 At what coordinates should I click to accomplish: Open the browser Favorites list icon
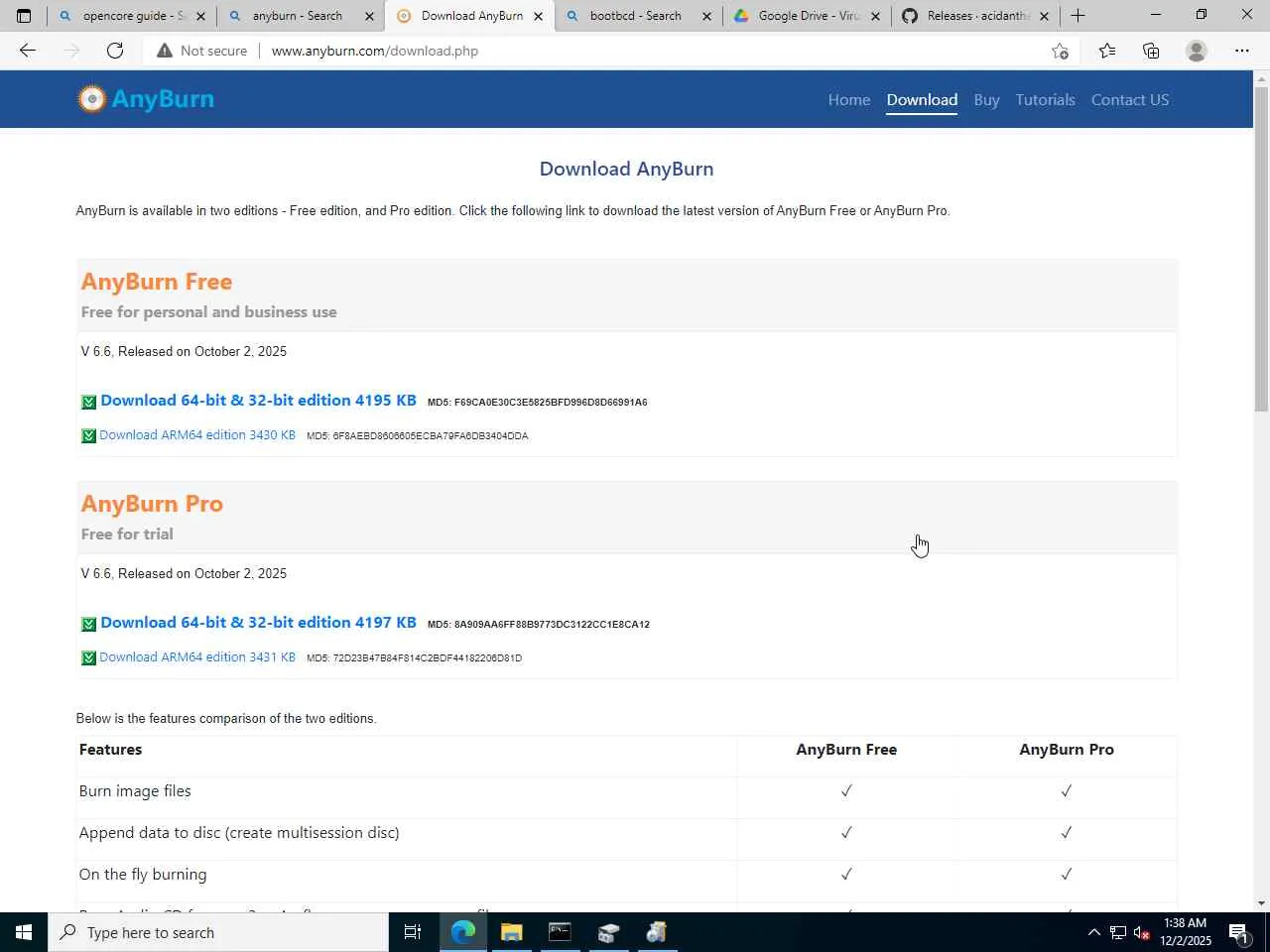1106,51
